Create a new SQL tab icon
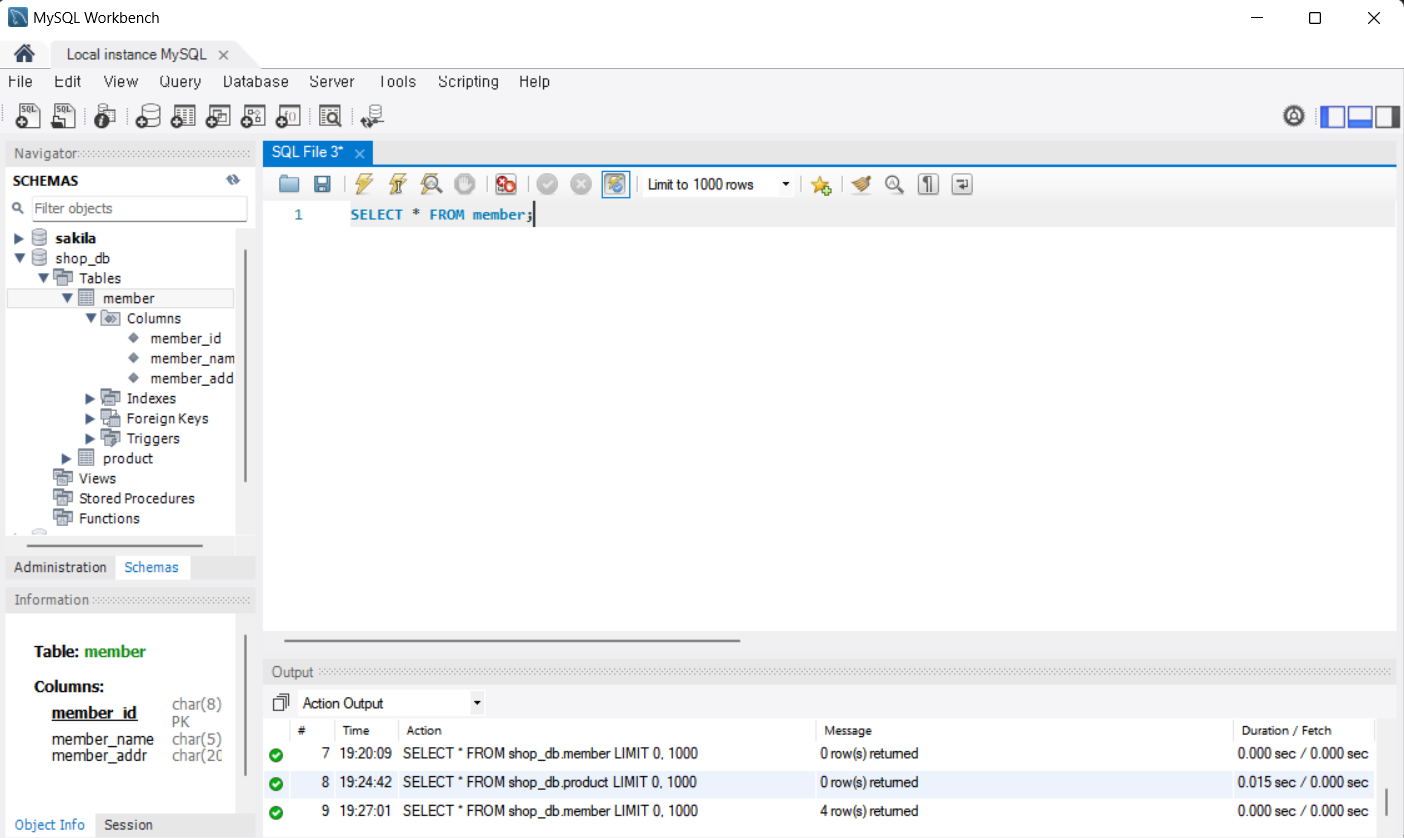Viewport: 1404px width, 838px height. [28, 116]
